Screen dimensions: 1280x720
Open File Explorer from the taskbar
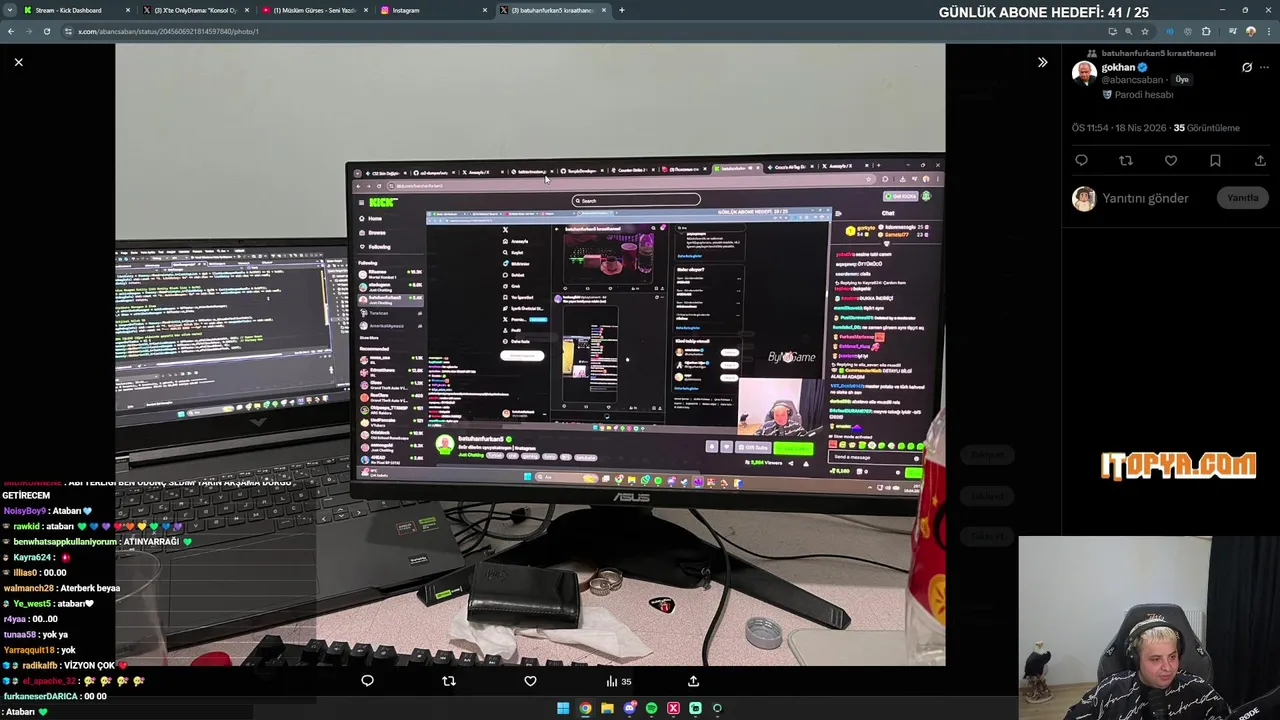click(x=607, y=708)
